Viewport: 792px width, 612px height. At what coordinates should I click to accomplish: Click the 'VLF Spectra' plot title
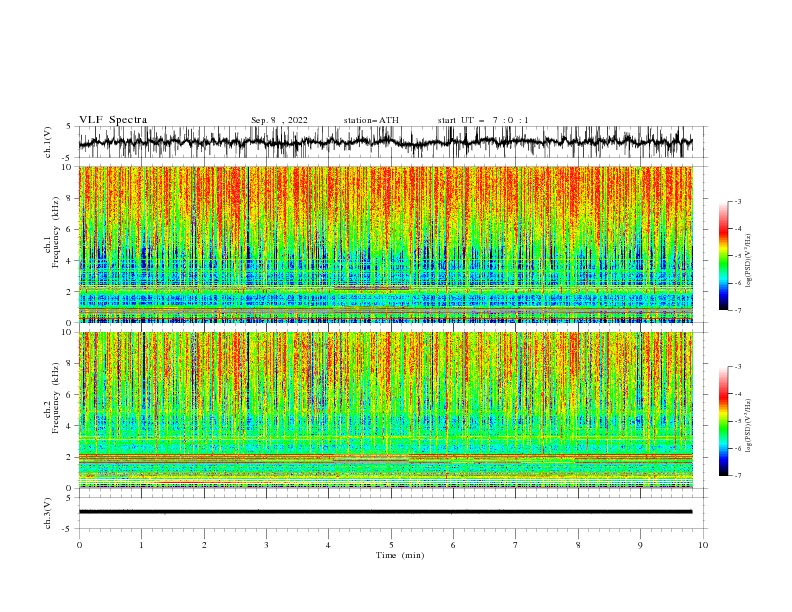pyautogui.click(x=113, y=120)
